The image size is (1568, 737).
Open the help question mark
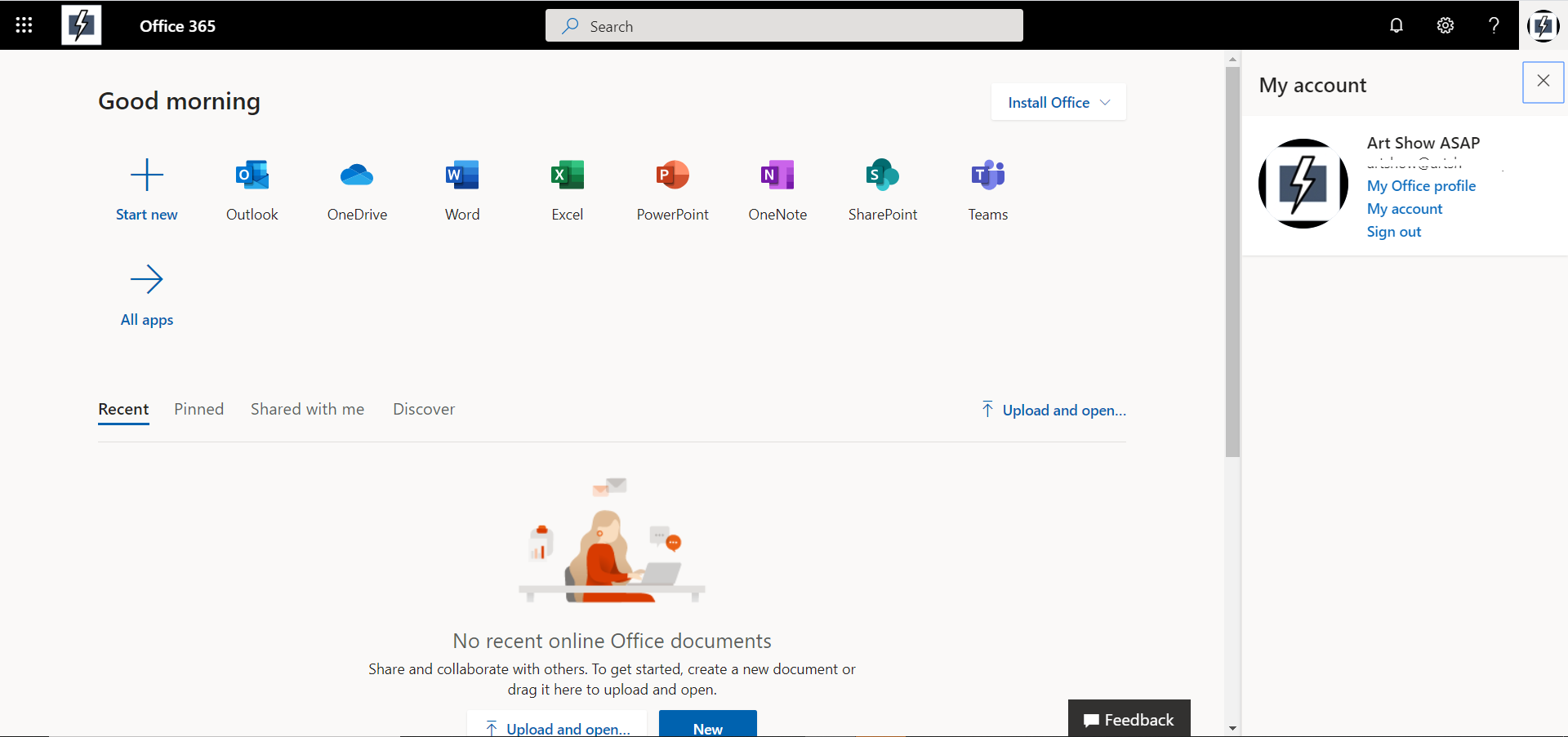[x=1494, y=25]
